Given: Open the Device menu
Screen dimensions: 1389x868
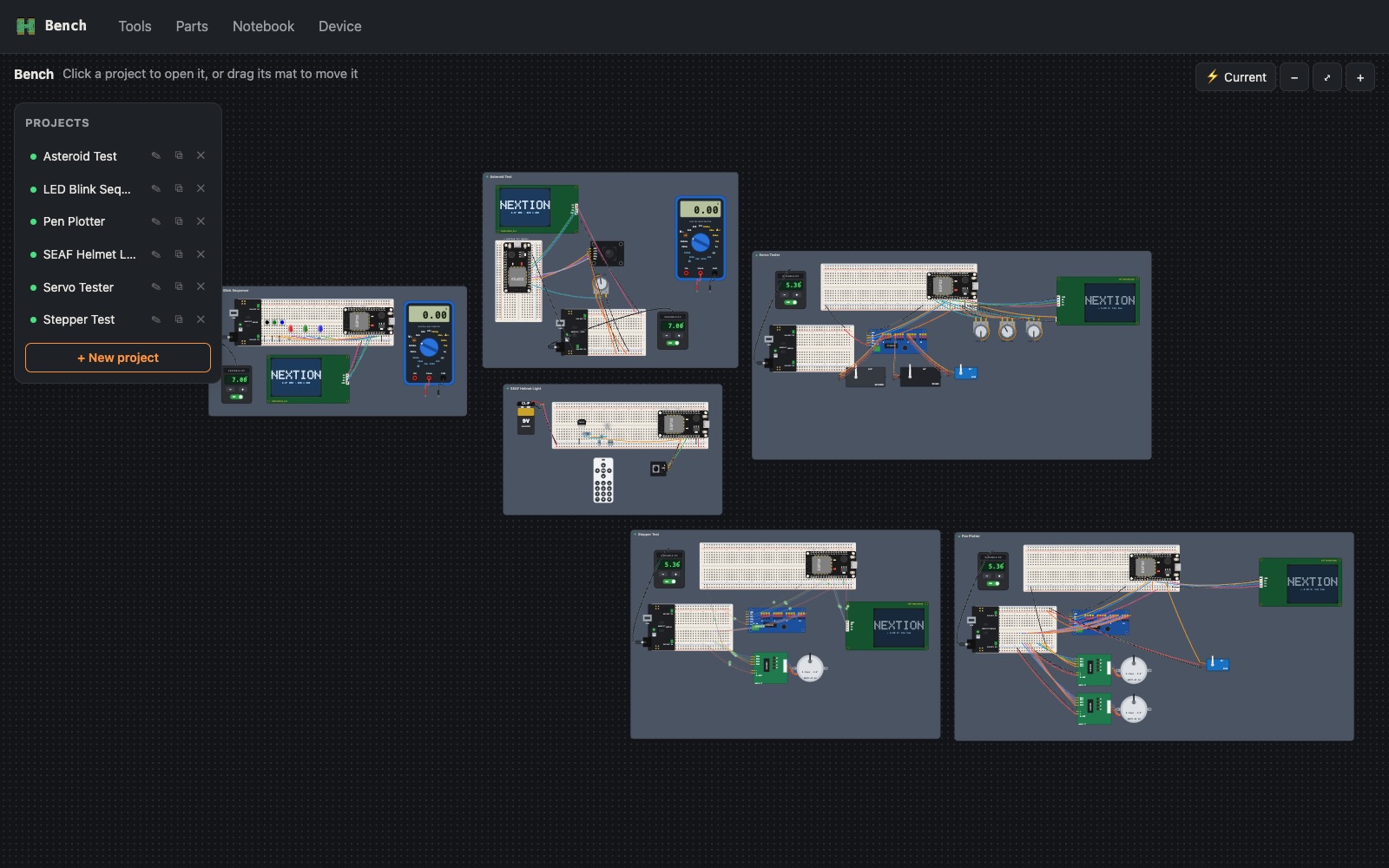Looking at the screenshot, I should click(339, 26).
